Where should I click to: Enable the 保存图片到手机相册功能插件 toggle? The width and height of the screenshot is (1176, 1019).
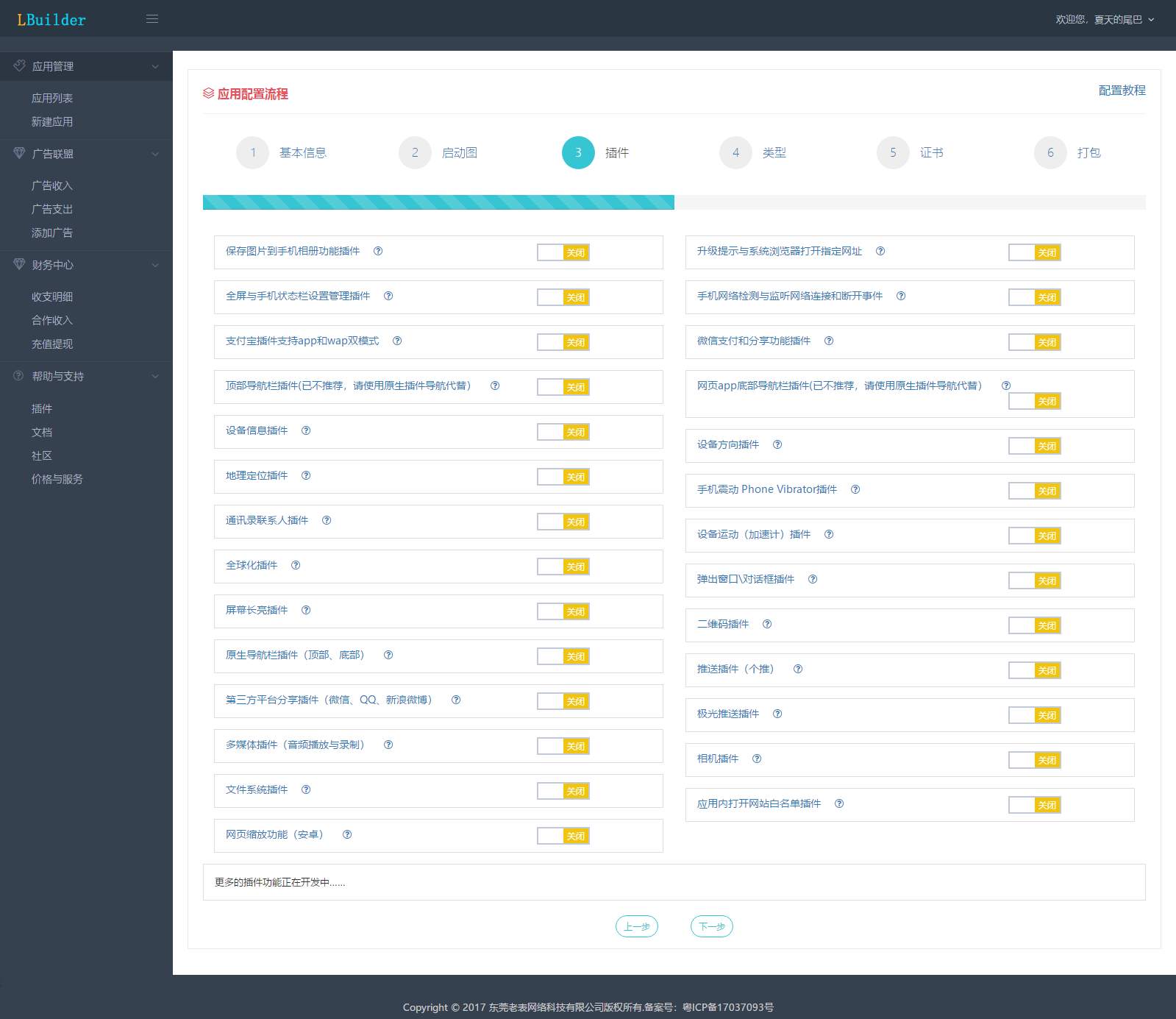pyautogui.click(x=563, y=252)
